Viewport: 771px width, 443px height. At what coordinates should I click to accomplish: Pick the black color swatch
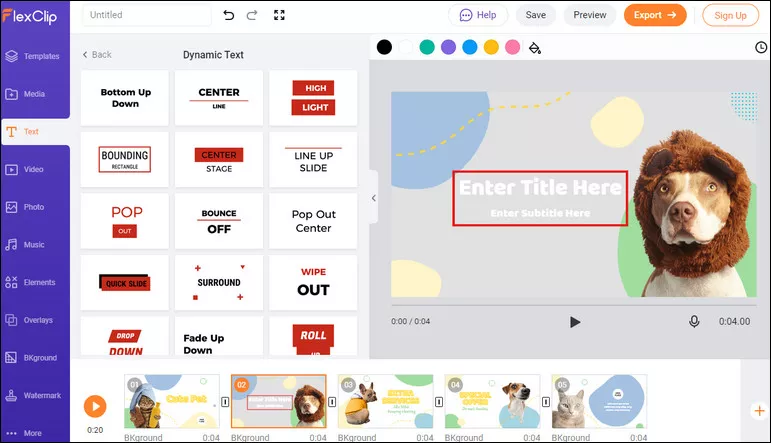click(384, 47)
